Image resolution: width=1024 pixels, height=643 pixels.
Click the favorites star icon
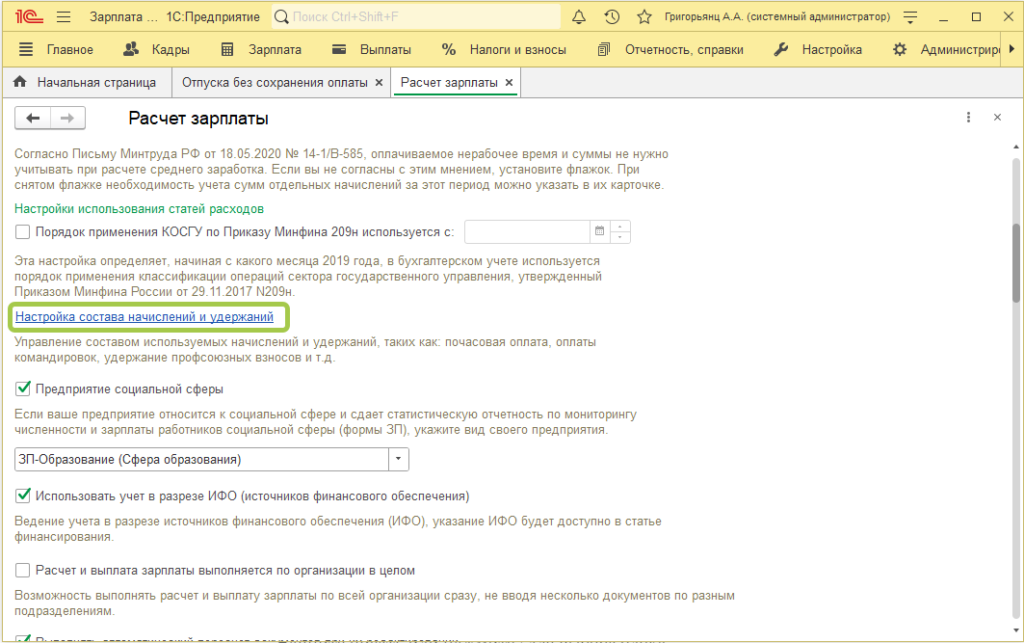pyautogui.click(x=644, y=17)
